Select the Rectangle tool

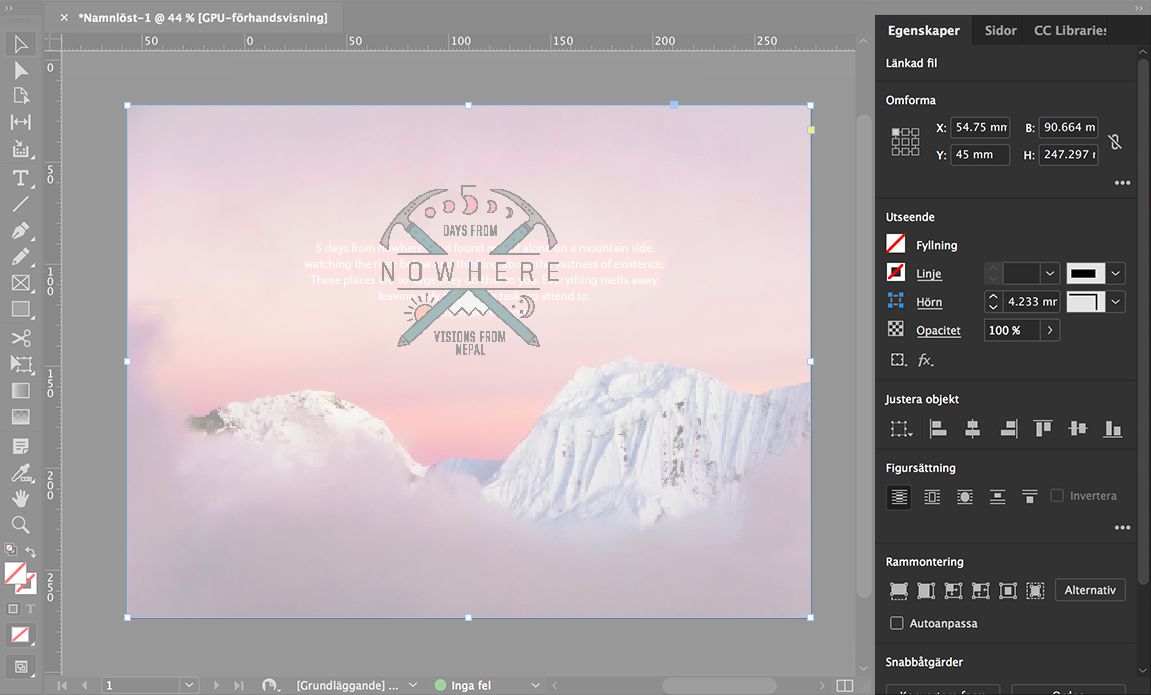tap(21, 309)
